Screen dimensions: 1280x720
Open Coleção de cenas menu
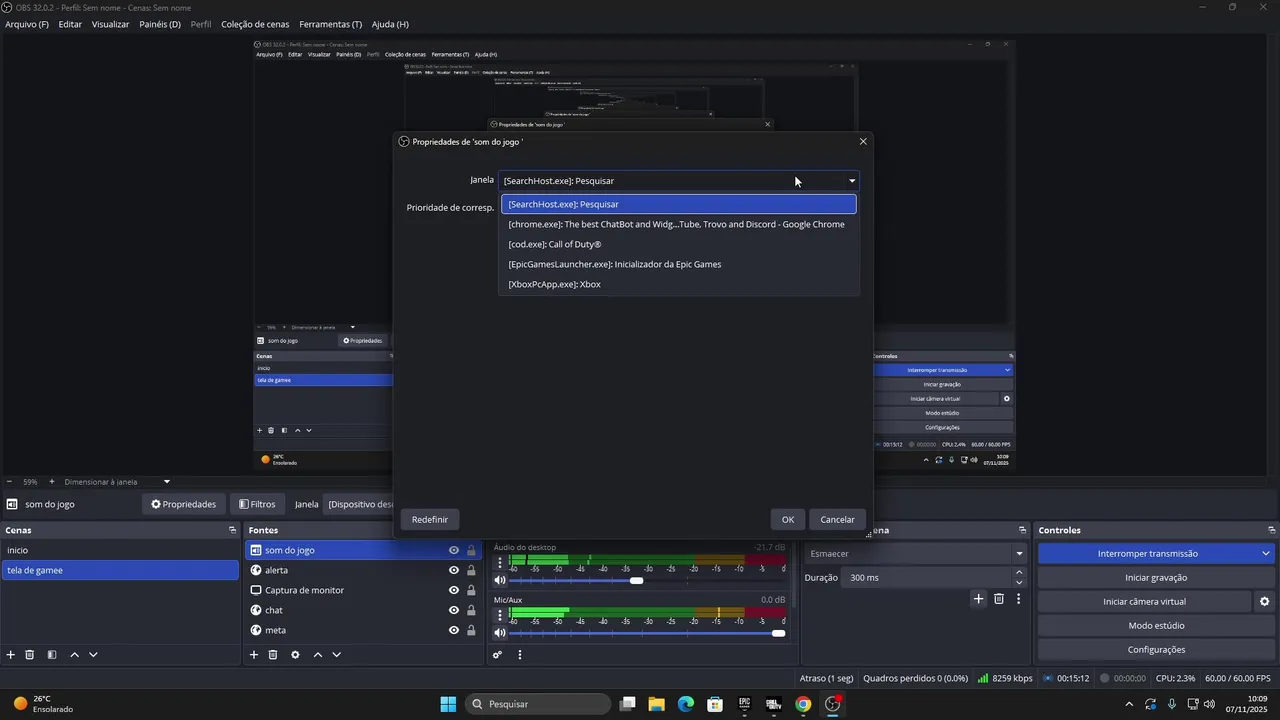tap(256, 24)
